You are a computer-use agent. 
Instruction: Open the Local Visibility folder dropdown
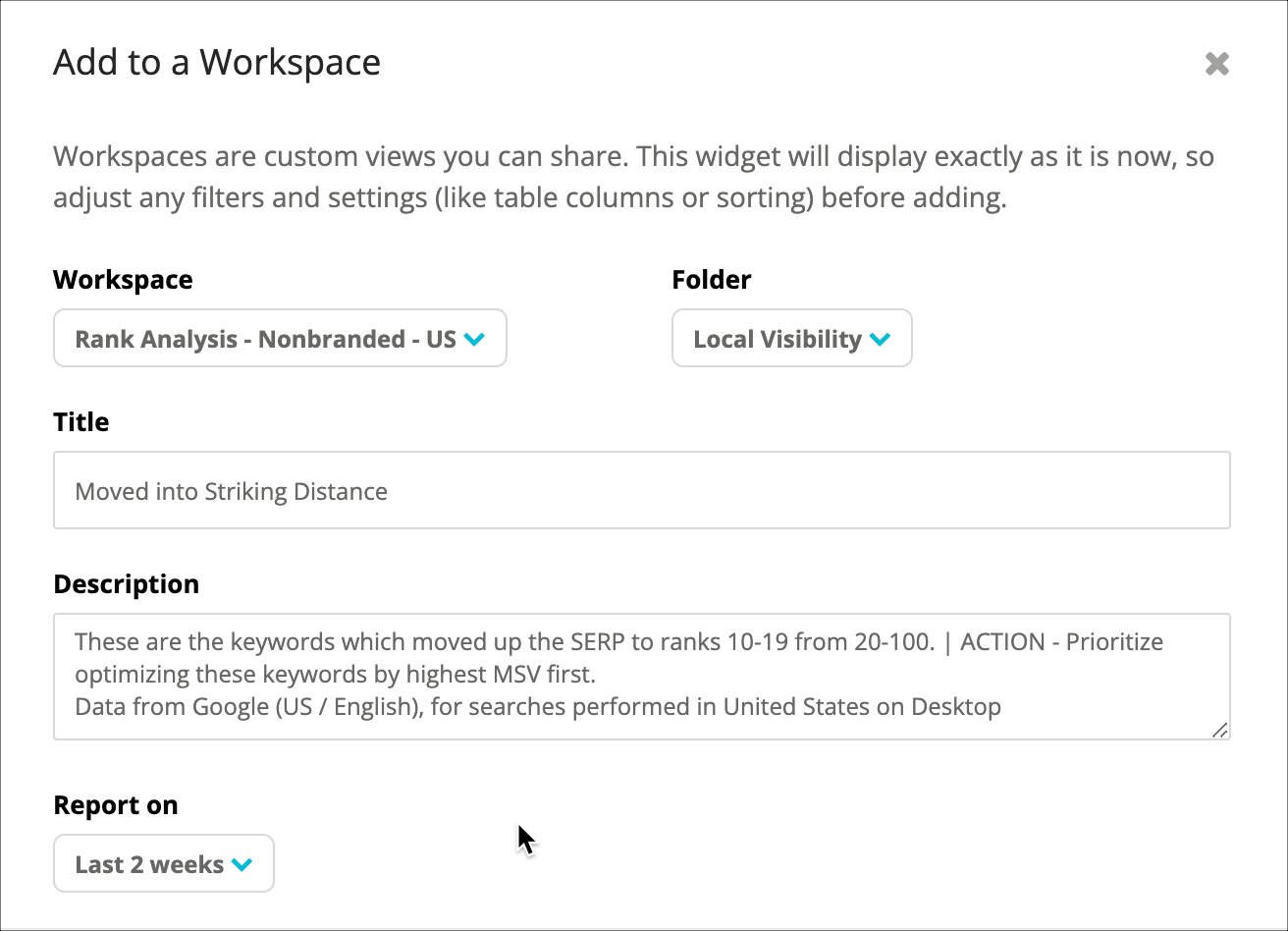[792, 339]
